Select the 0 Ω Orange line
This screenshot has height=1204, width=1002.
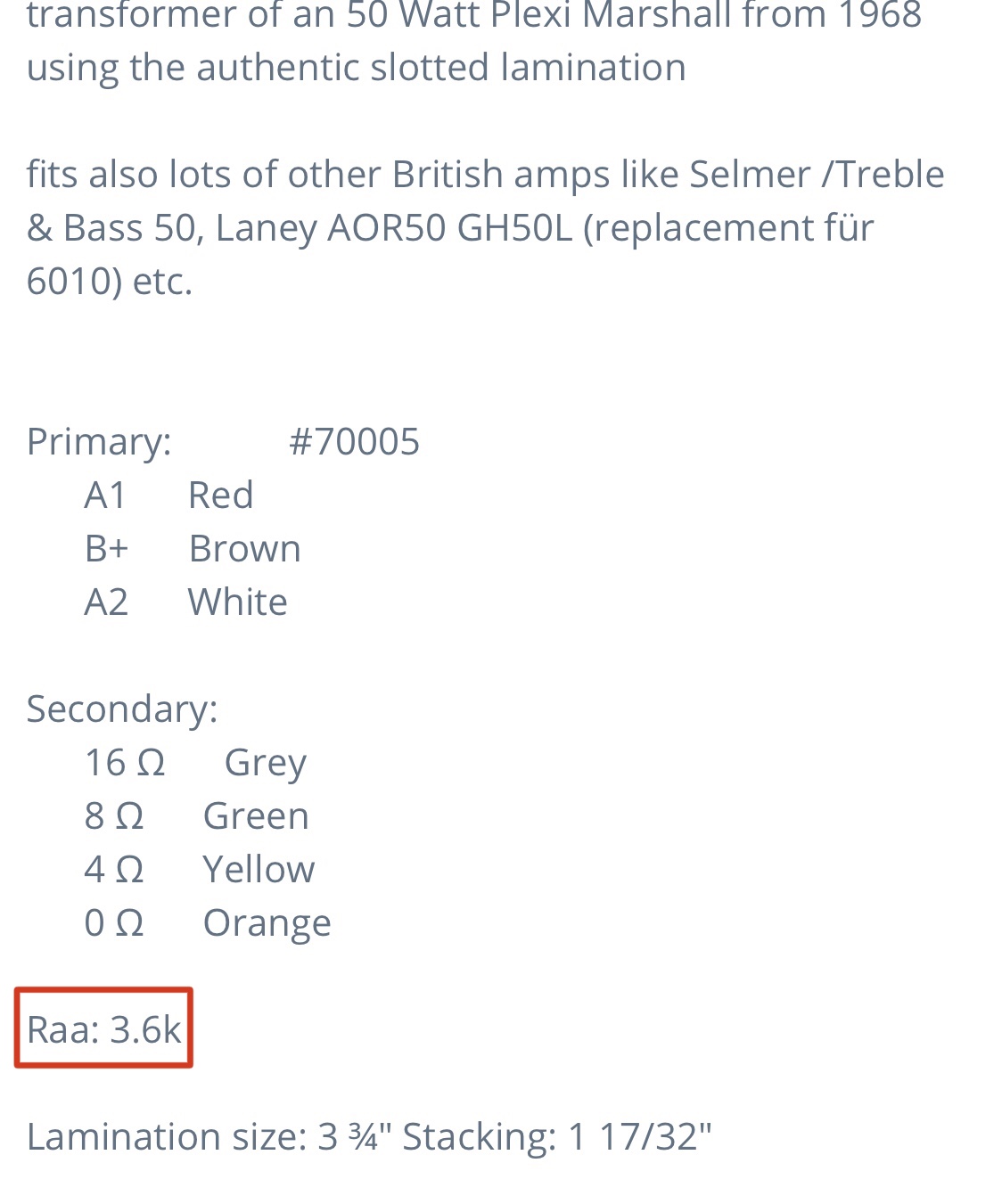click(208, 923)
